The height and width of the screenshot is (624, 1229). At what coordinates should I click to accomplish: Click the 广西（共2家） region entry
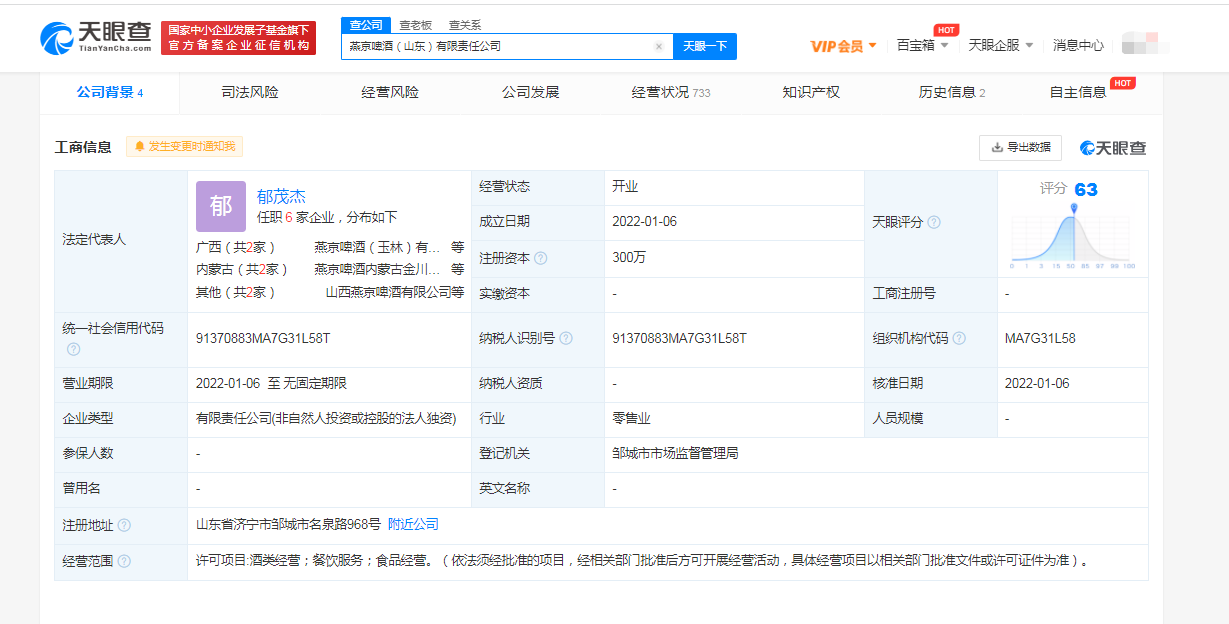coord(236,247)
